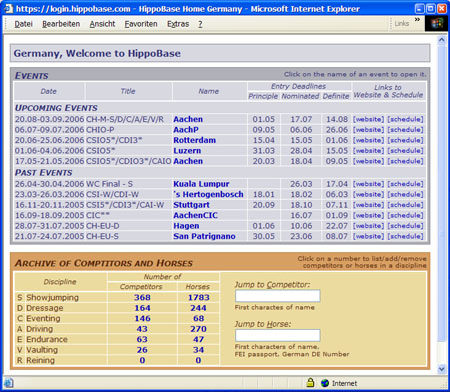450x392 pixels.
Task: Open Dressage horses count 244
Action: (198, 308)
